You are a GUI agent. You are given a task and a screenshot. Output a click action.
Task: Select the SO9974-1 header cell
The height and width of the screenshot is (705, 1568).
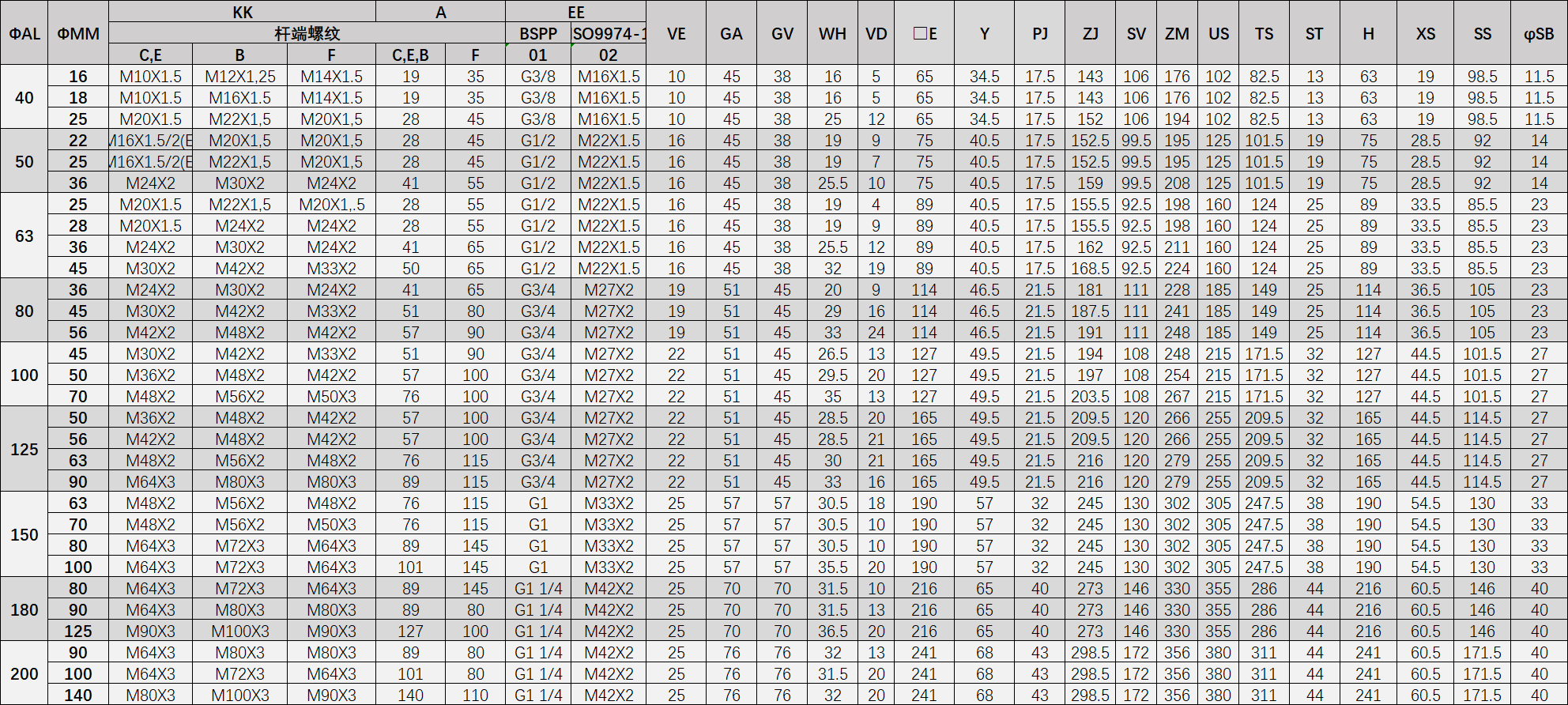pyautogui.click(x=608, y=33)
